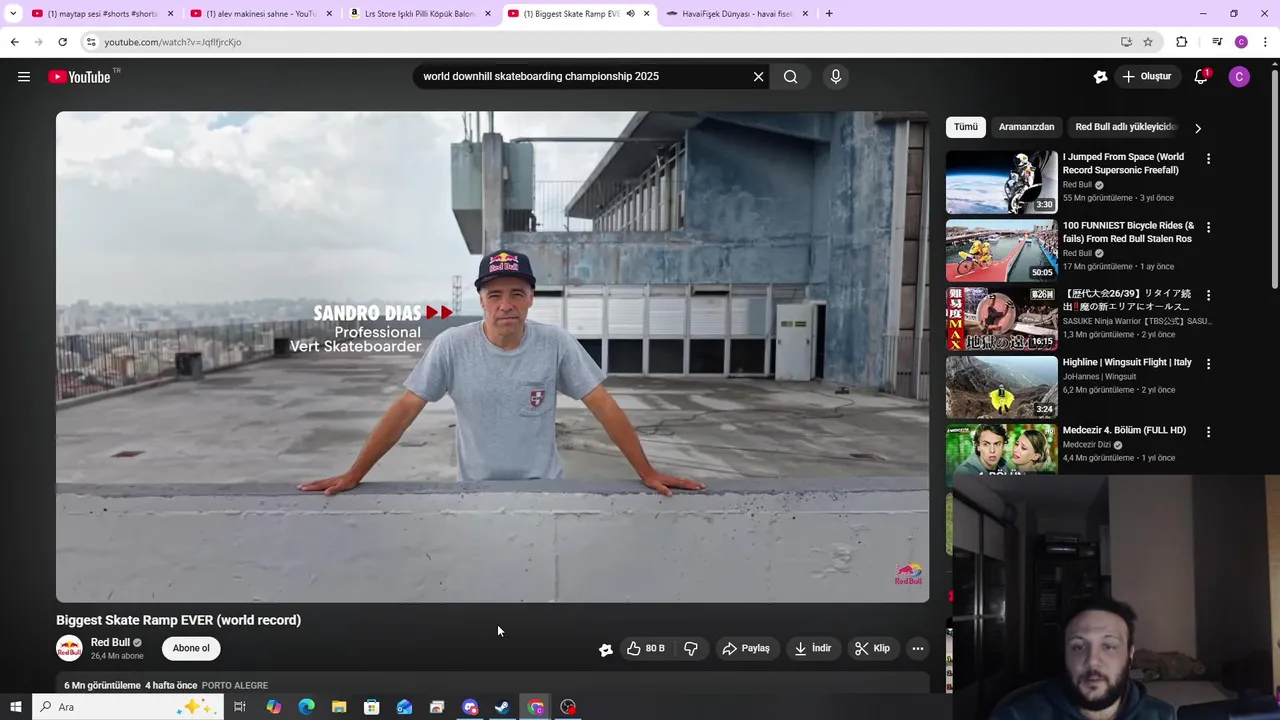Open options for SASUKE Ninja Warrior video
1280x720 pixels.
pyautogui.click(x=1208, y=295)
